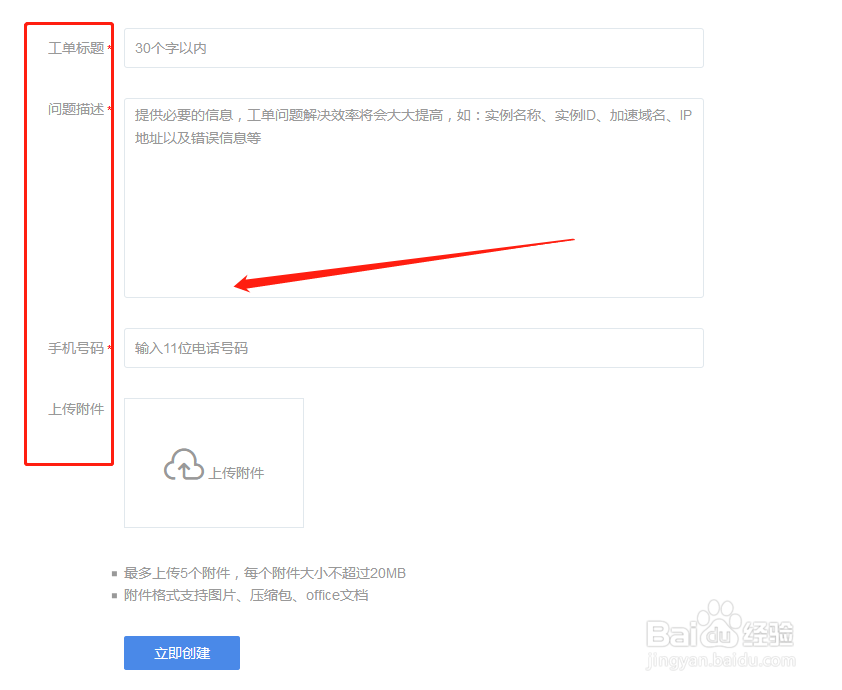Viewport: 842px width, 690px height.
Task: Click the 立即创建 button
Action: click(182, 653)
